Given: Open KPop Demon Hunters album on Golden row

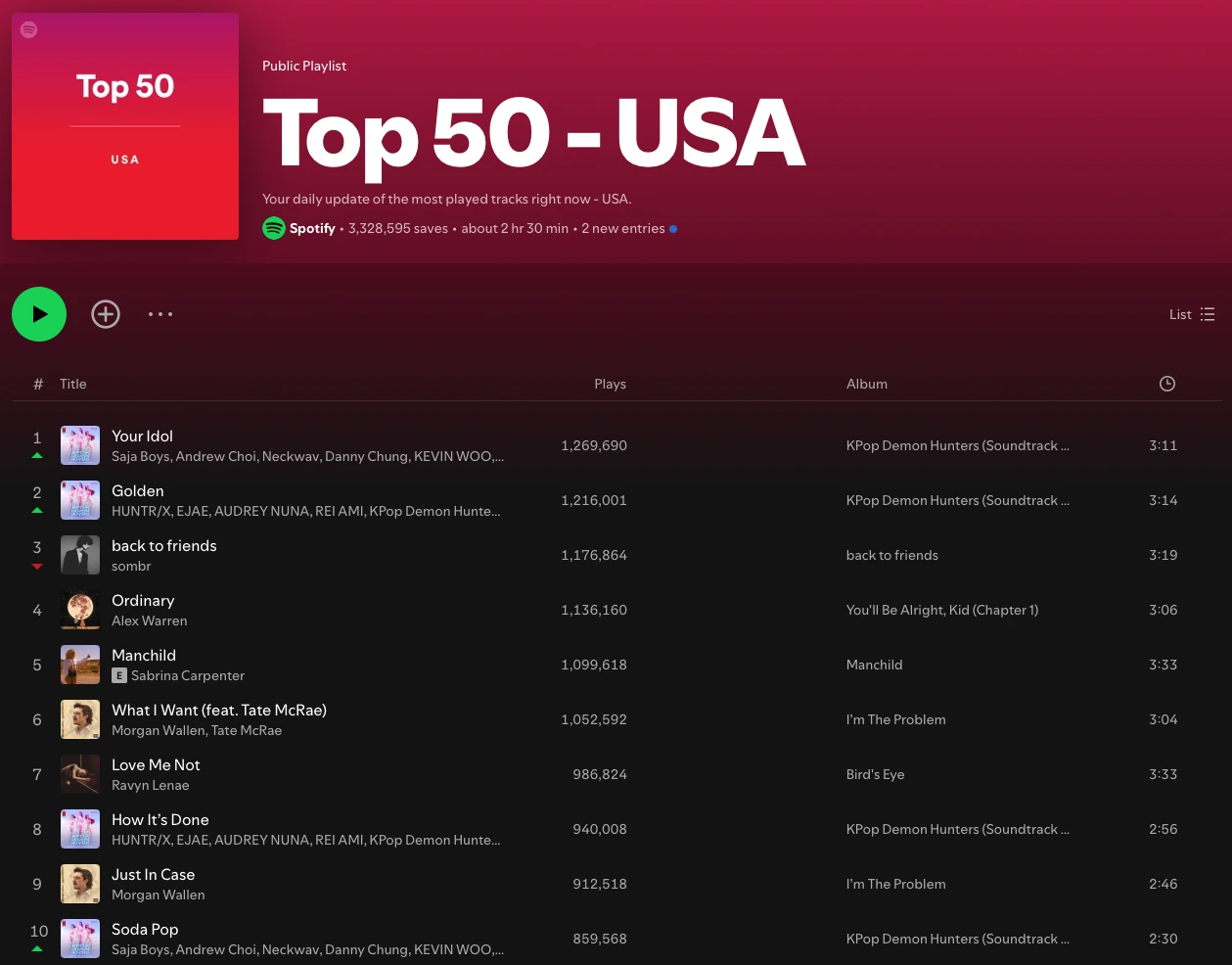Looking at the screenshot, I should [958, 500].
